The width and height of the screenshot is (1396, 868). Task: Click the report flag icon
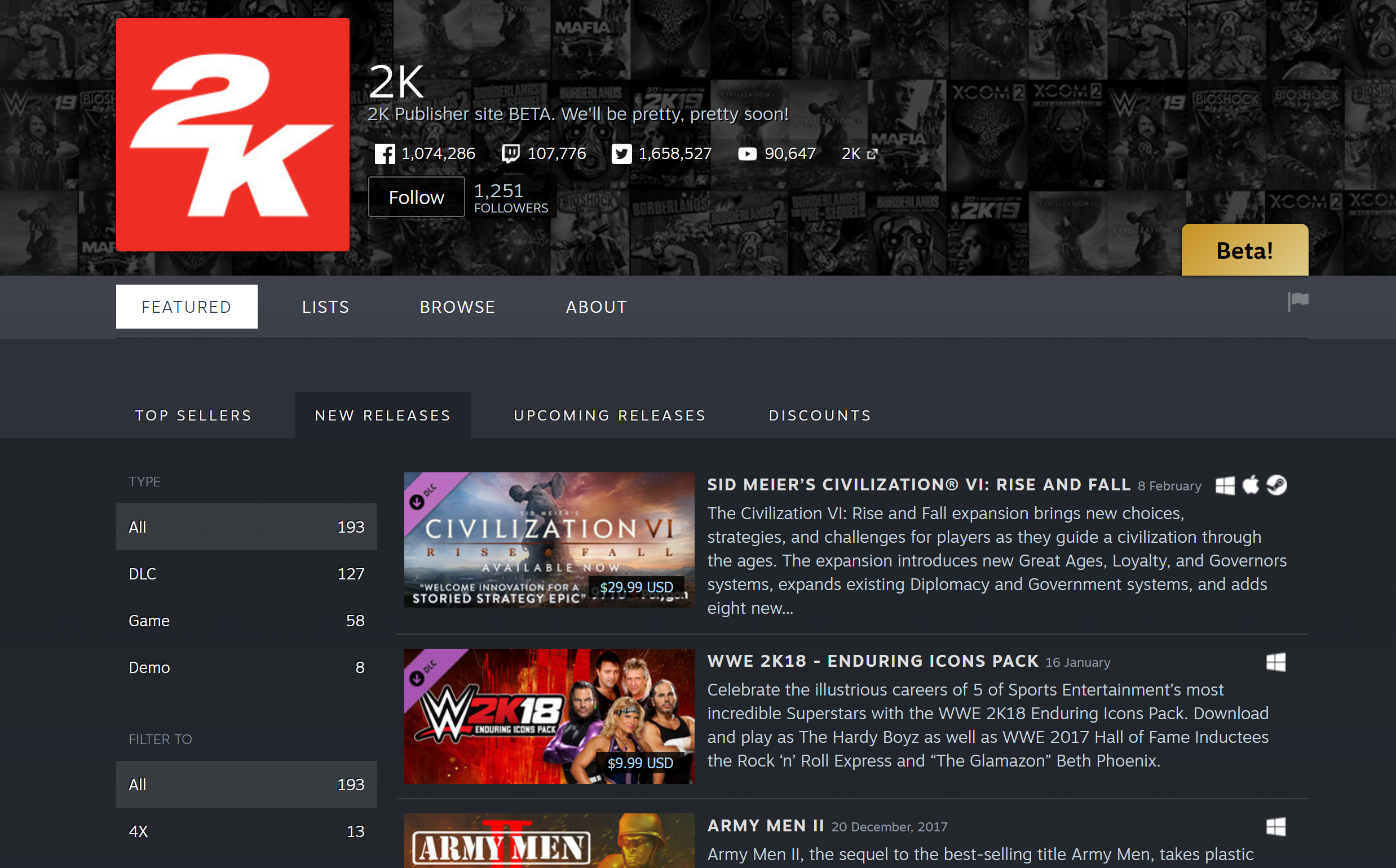coord(1298,301)
